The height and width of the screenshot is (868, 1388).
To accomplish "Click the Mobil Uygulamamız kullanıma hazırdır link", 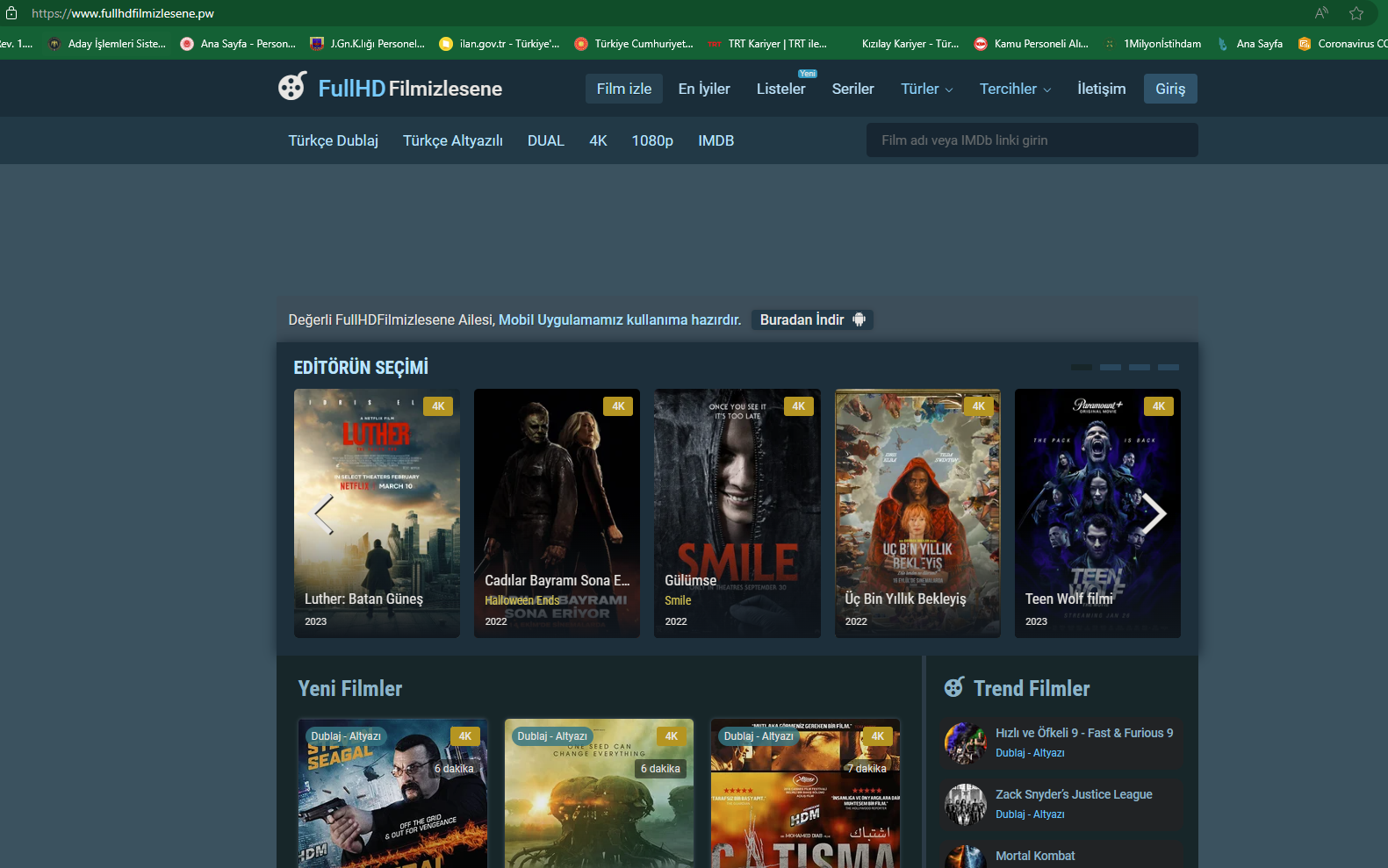I will [x=620, y=319].
